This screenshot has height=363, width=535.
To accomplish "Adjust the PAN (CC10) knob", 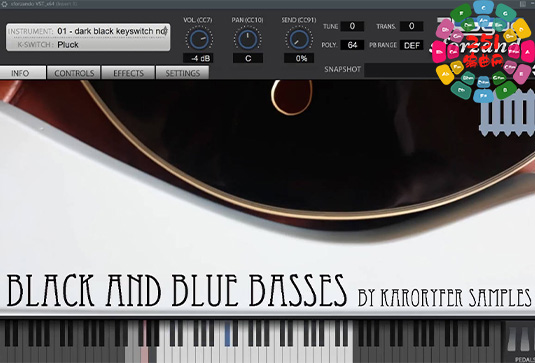I will click(x=248, y=39).
